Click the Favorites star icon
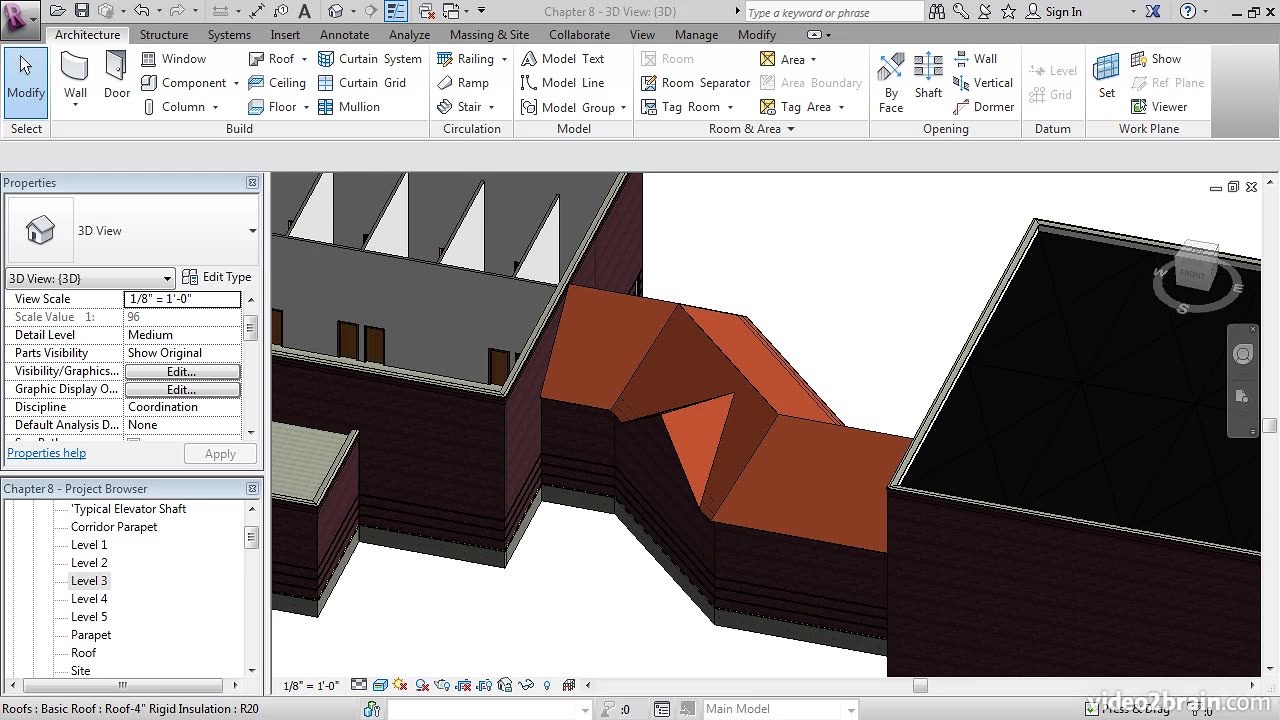The width and height of the screenshot is (1280, 720). pyautogui.click(x=1008, y=11)
